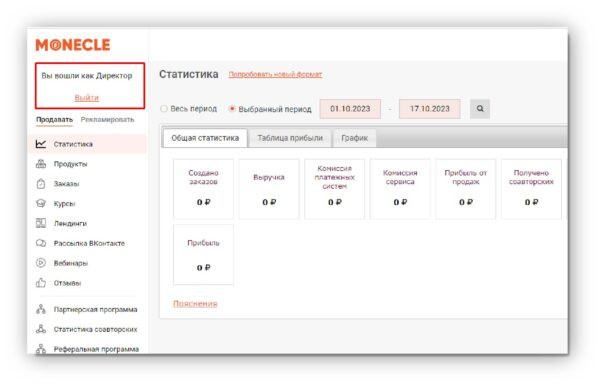
Task: Switch to Общая статистика tab
Action: click(205, 138)
